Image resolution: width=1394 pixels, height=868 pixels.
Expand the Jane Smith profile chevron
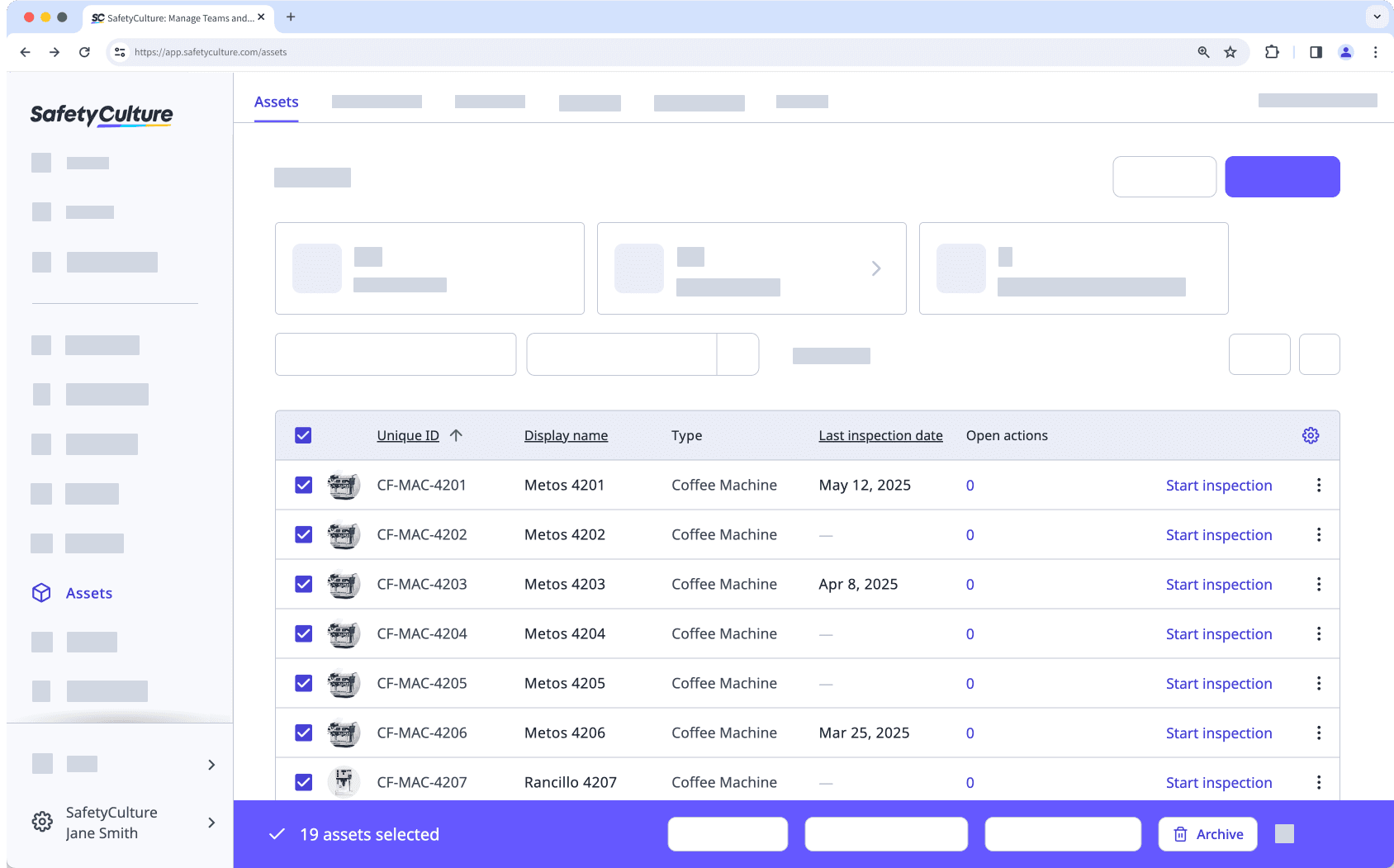point(211,823)
